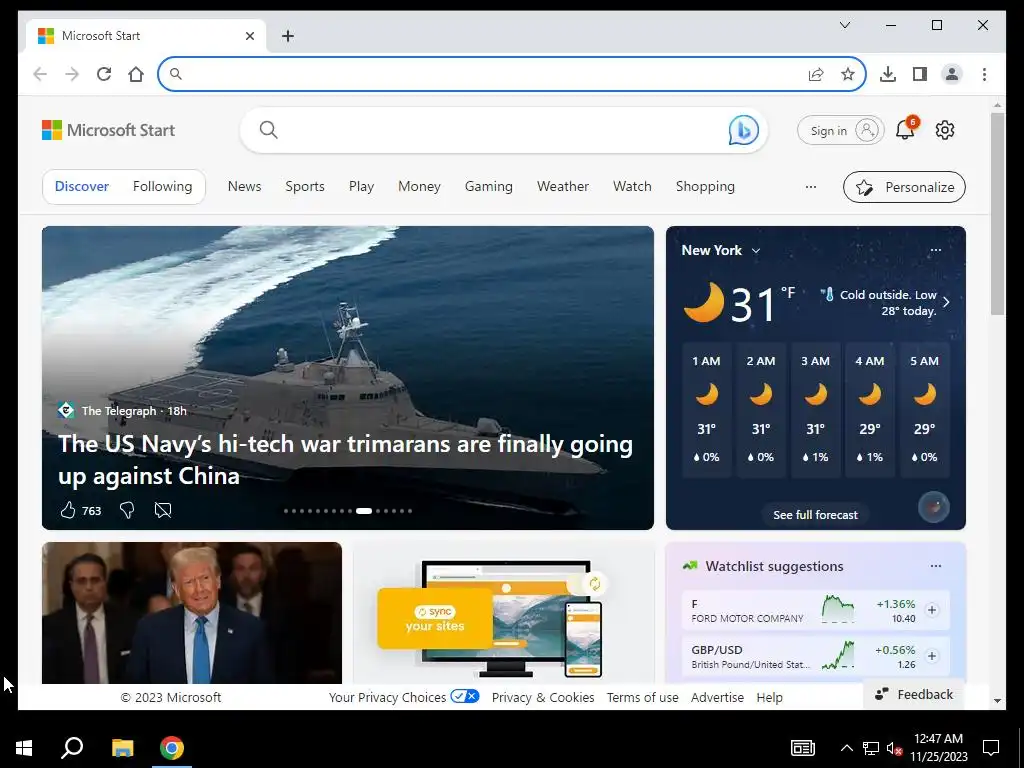Viewport: 1024px width, 768px height.
Task: Expand New York location dropdown
Action: pyautogui.click(x=756, y=251)
